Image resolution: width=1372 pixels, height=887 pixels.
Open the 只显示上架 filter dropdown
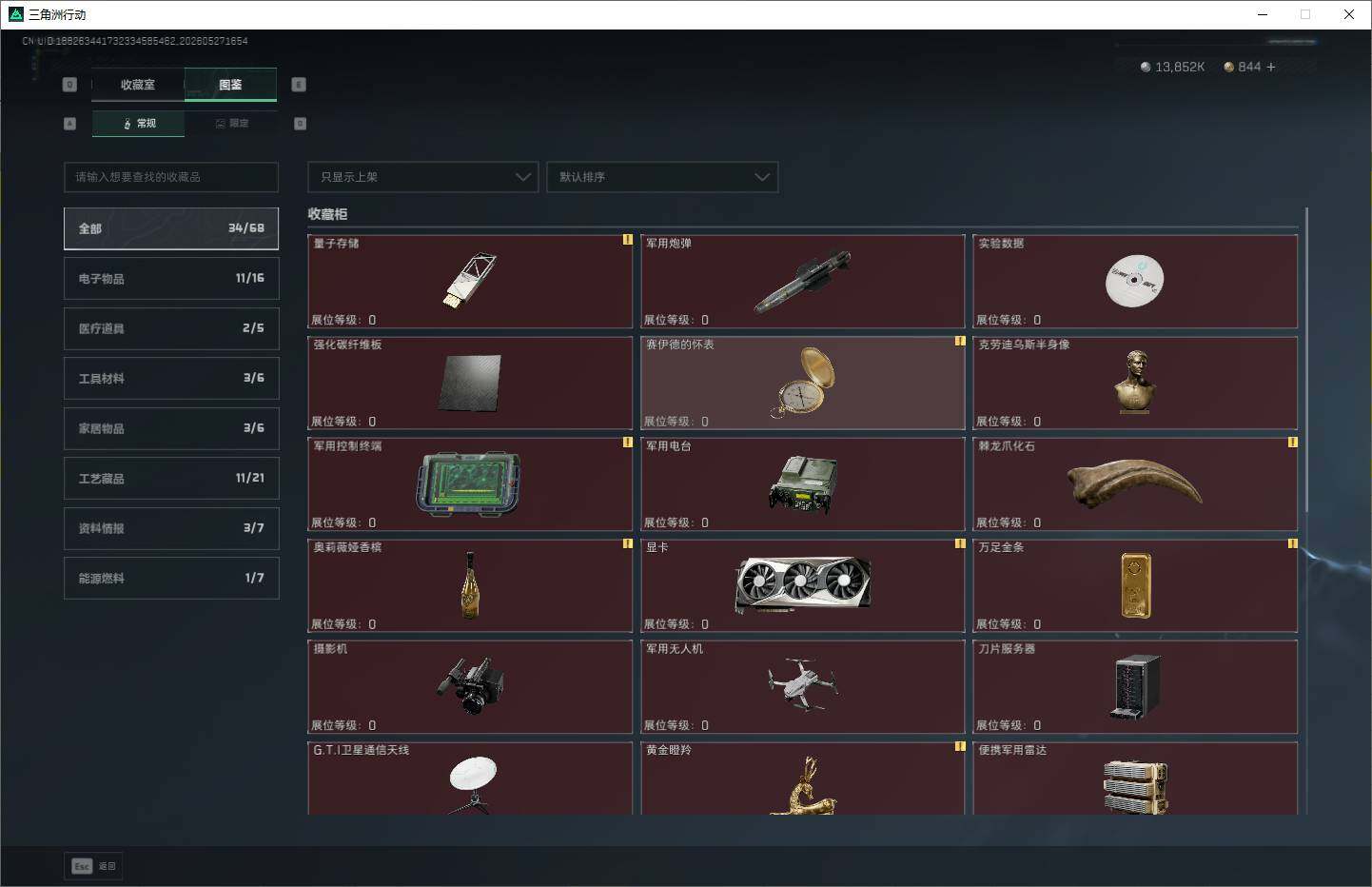pyautogui.click(x=422, y=177)
